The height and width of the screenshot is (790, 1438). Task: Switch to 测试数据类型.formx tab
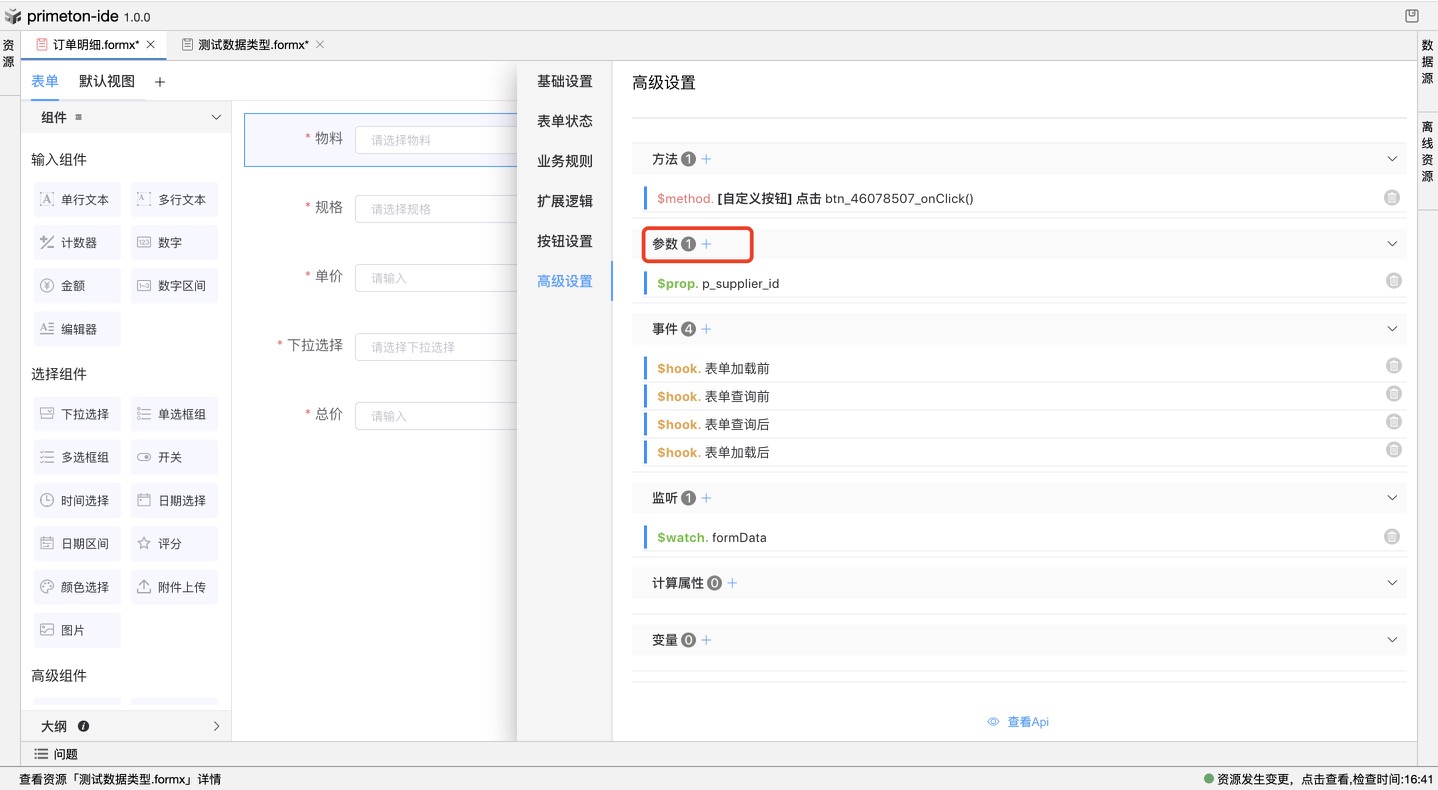click(252, 45)
